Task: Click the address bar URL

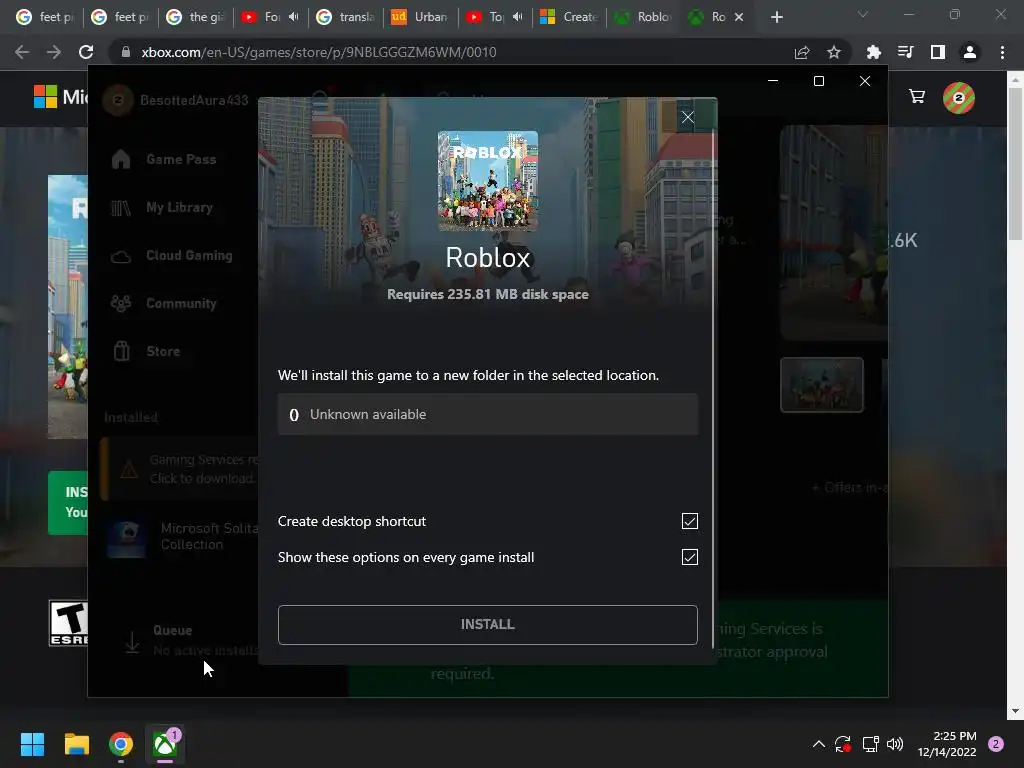Action: [319, 52]
